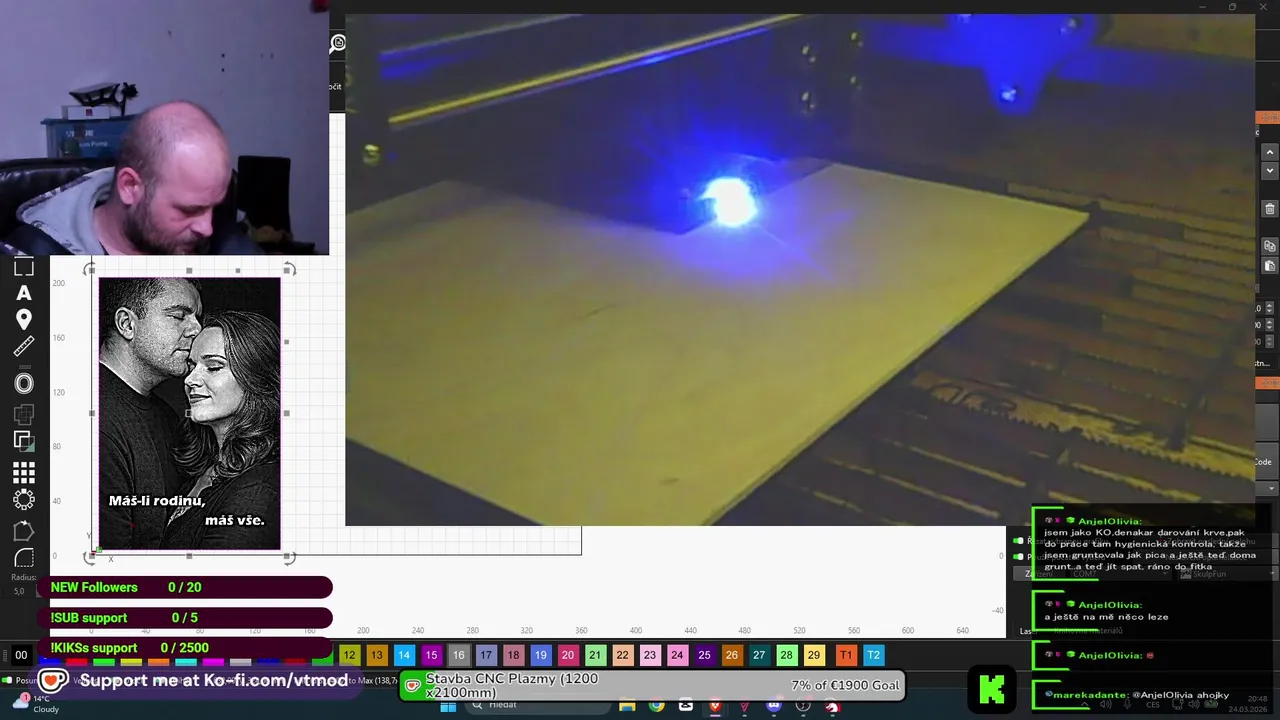The image size is (1280, 720).
Task: Click Ko-fi cup icon in donation bar
Action: [412, 686]
